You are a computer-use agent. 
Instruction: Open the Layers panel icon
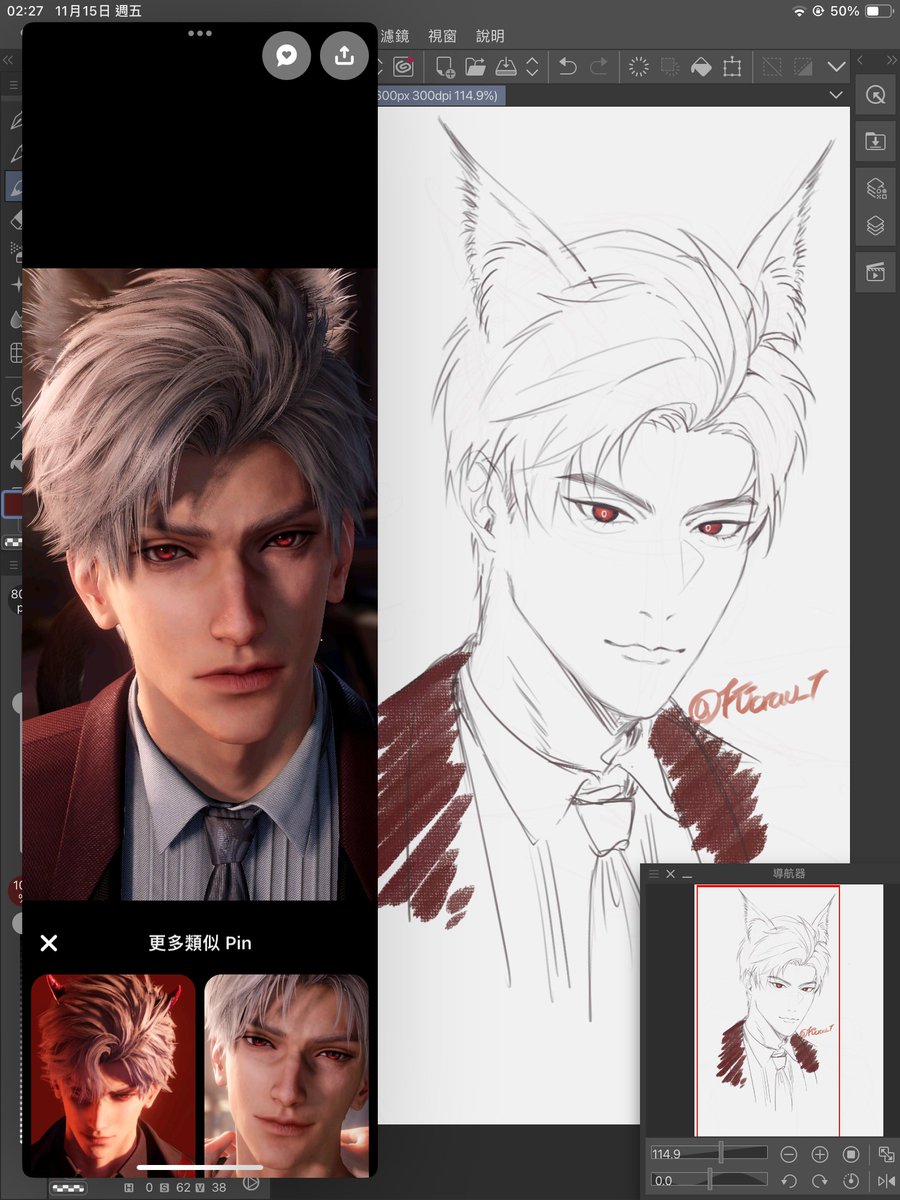(x=876, y=227)
